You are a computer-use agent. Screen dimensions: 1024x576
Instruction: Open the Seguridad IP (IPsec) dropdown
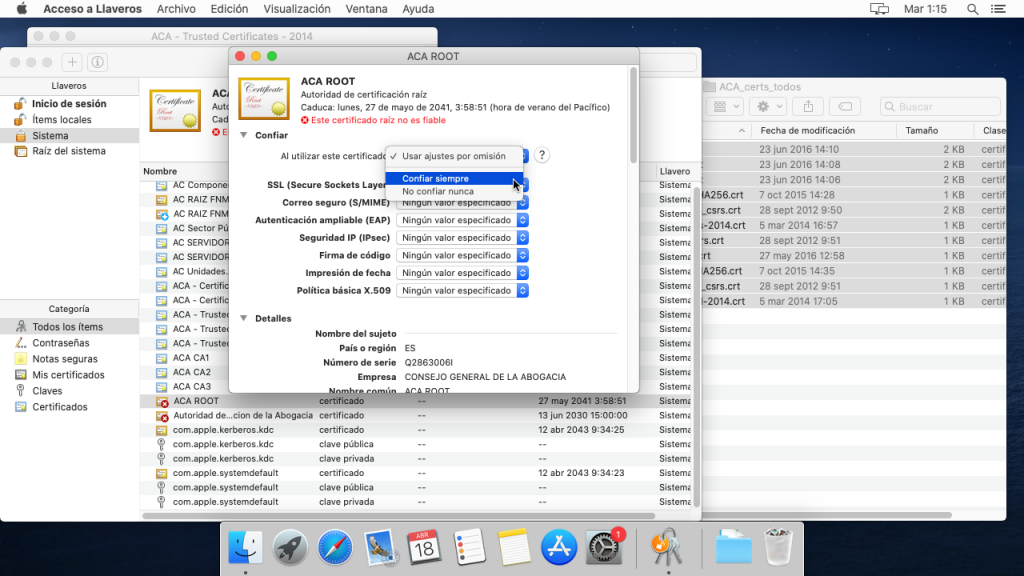[462, 238]
